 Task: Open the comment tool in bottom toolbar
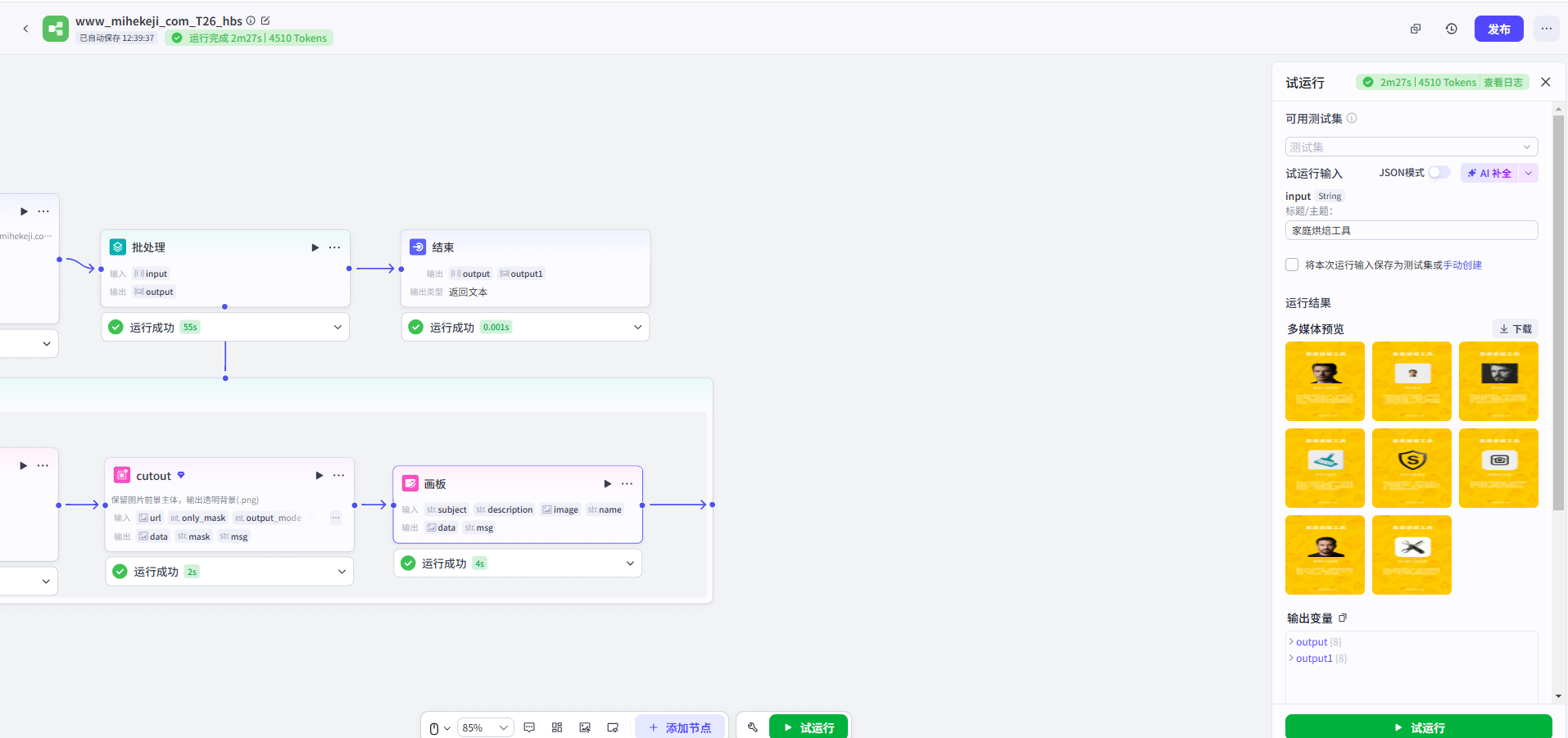click(529, 727)
